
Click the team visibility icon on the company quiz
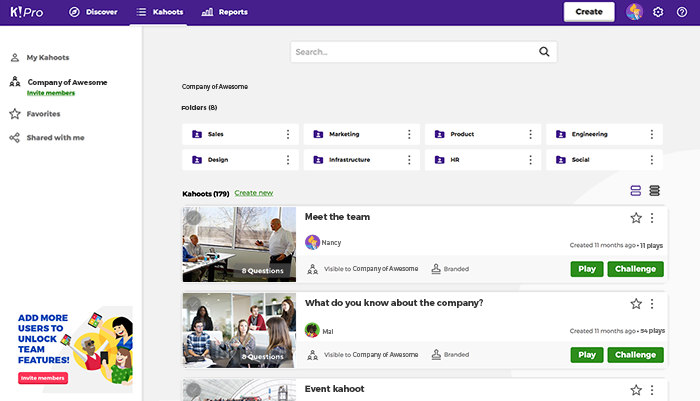click(312, 355)
